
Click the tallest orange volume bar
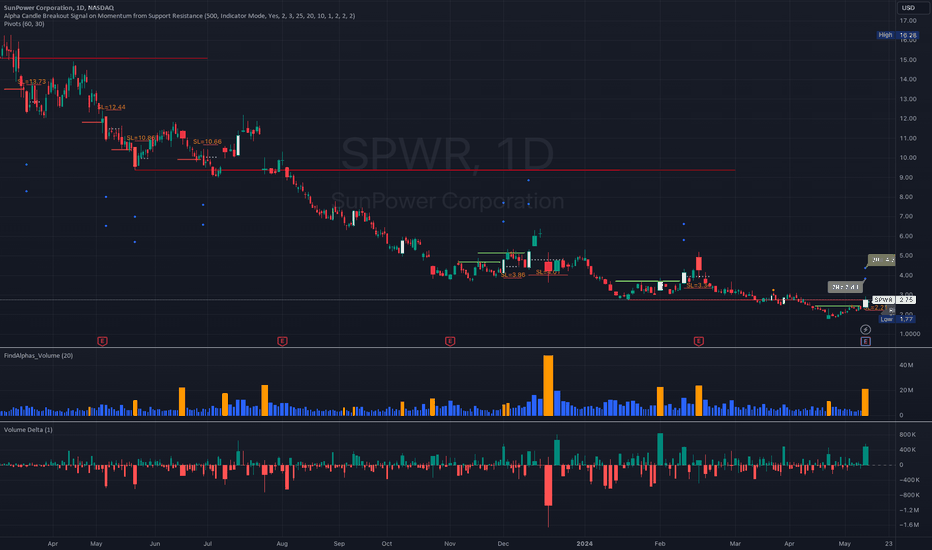(548, 385)
